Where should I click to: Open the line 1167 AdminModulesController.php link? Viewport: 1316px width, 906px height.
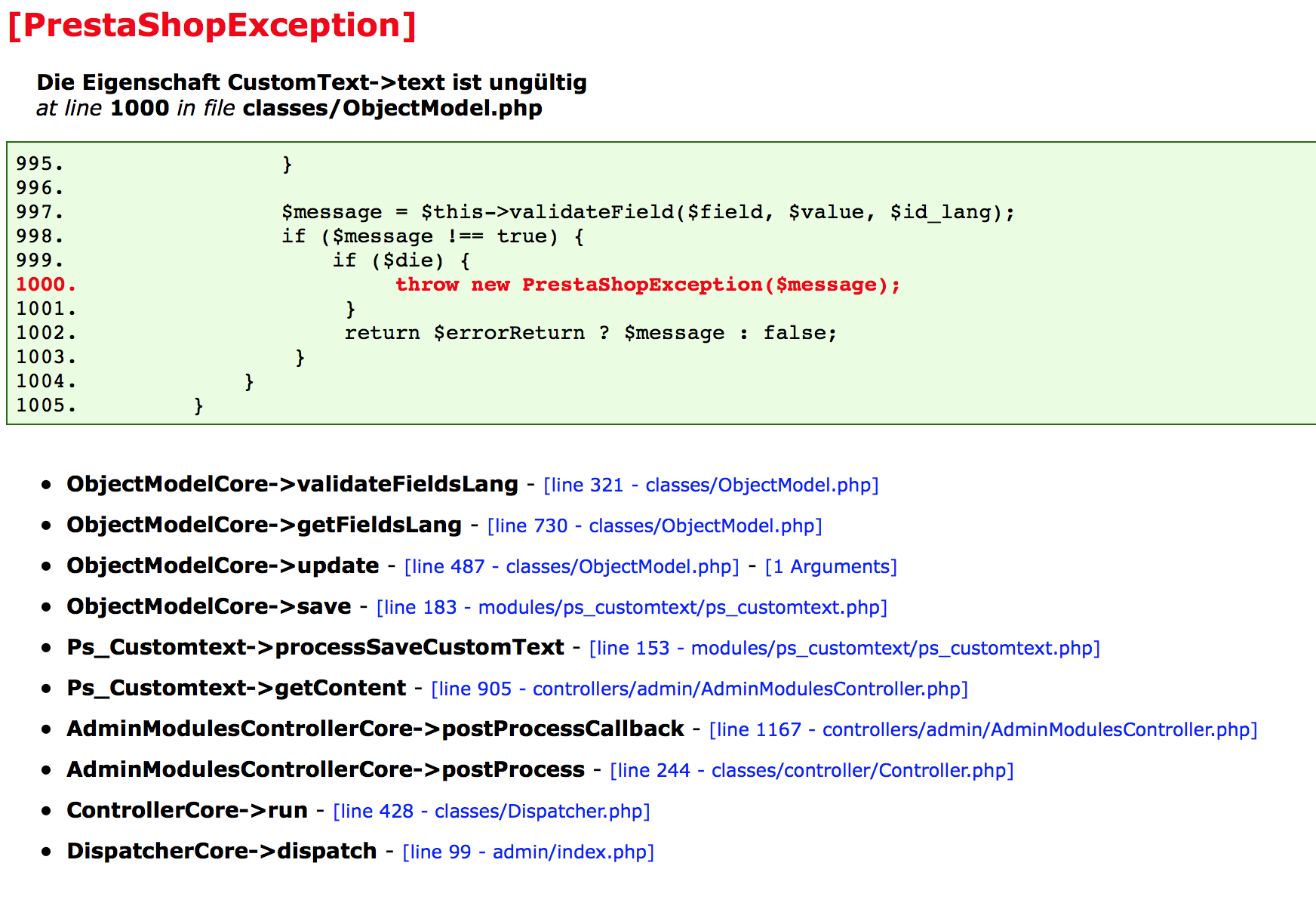(983, 729)
